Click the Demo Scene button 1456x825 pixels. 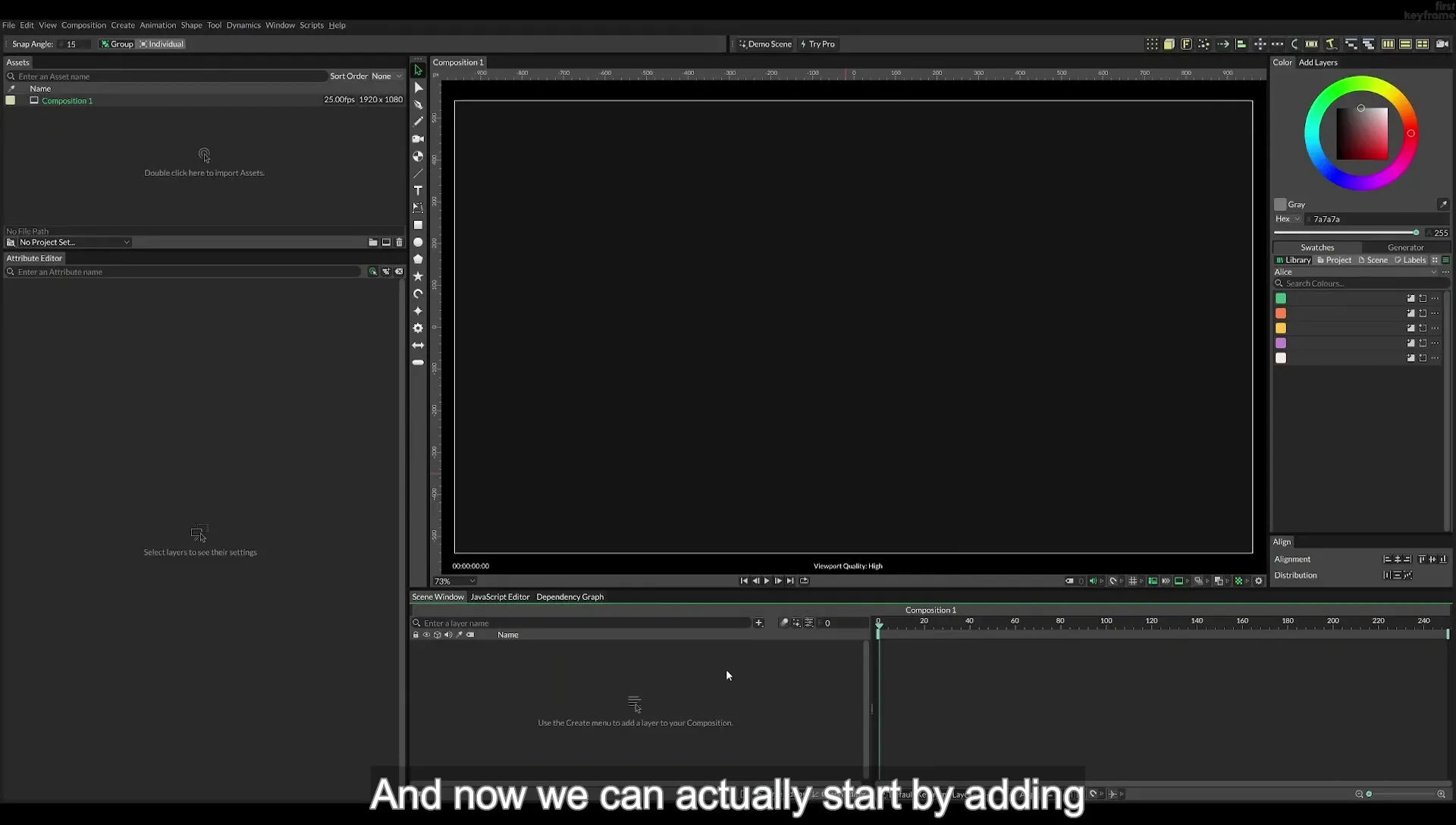[765, 44]
